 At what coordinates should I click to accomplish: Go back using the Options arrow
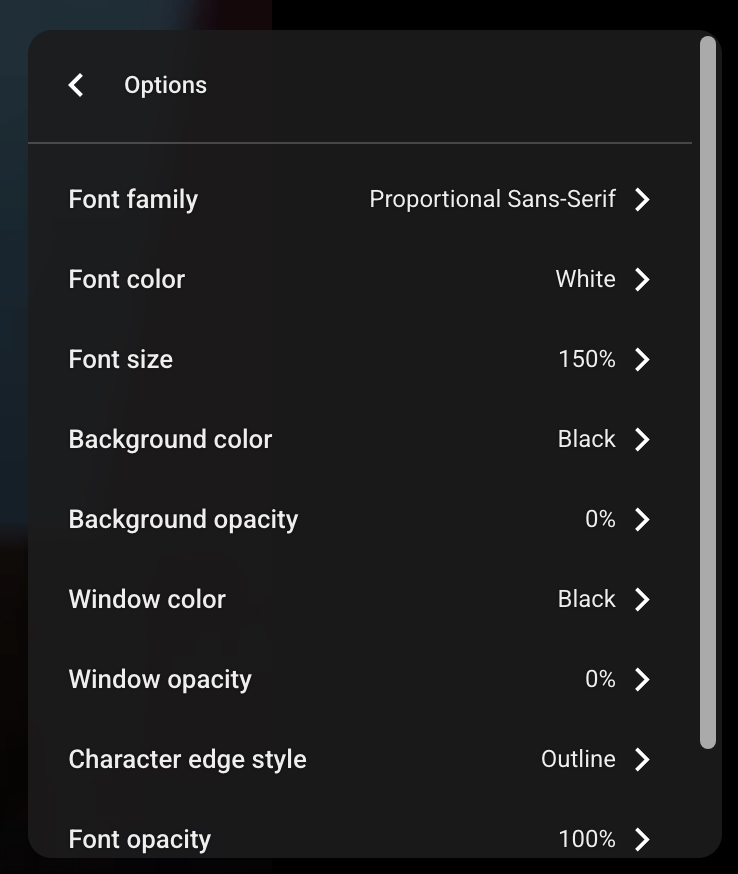click(76, 85)
